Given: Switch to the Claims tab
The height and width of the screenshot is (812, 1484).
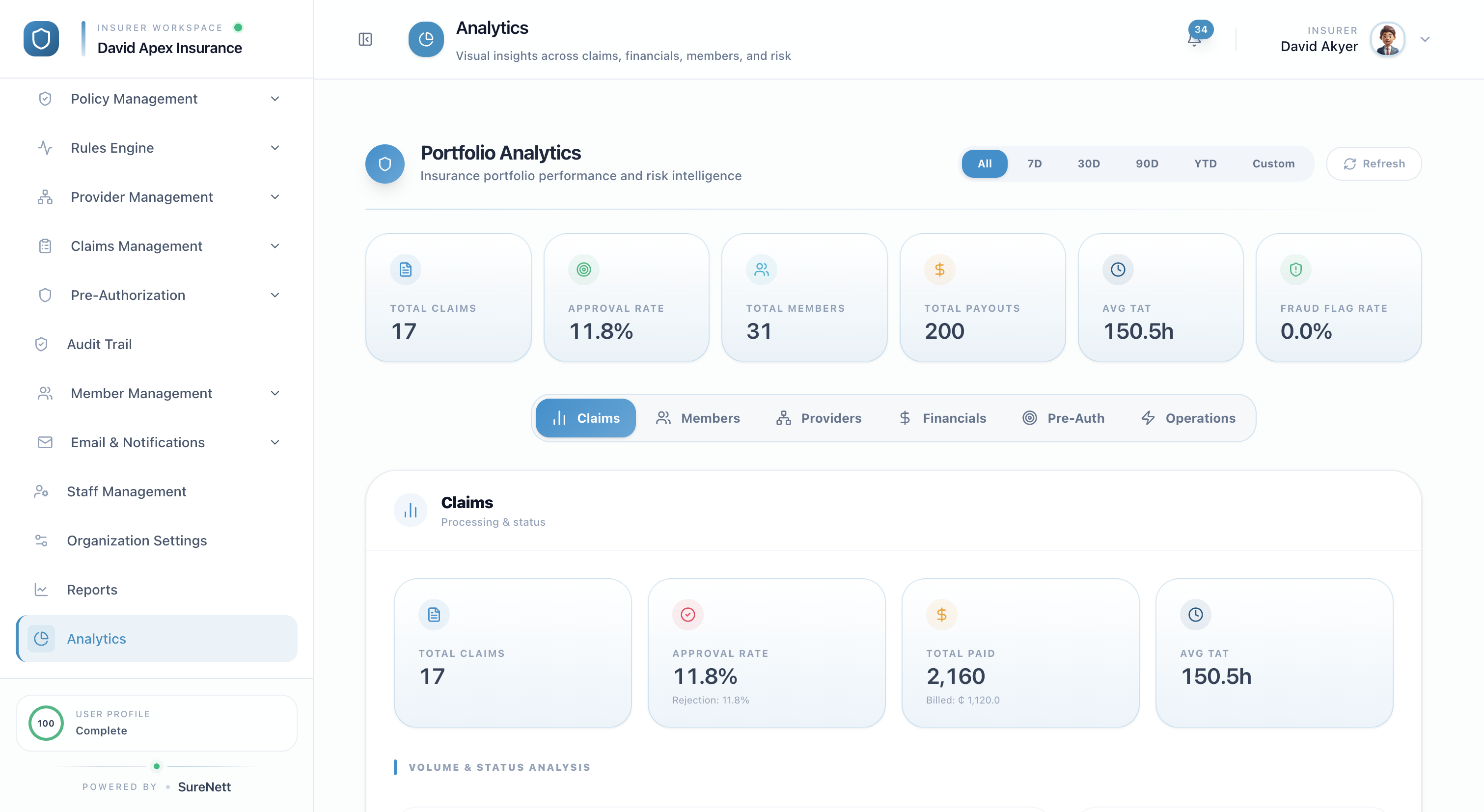Looking at the screenshot, I should pos(586,418).
